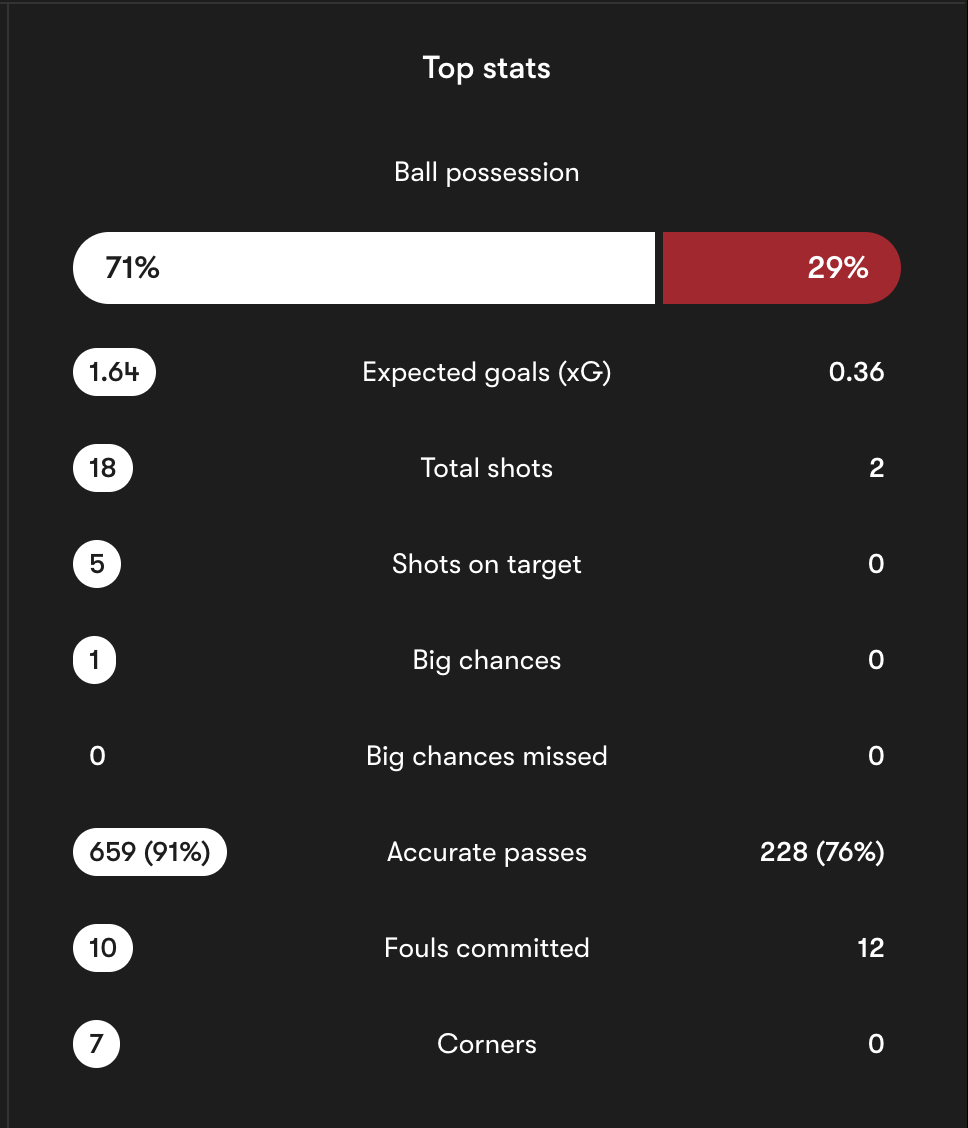This screenshot has width=968, height=1128.
Task: Click the 228 (76%) passes value
Action: [822, 852]
